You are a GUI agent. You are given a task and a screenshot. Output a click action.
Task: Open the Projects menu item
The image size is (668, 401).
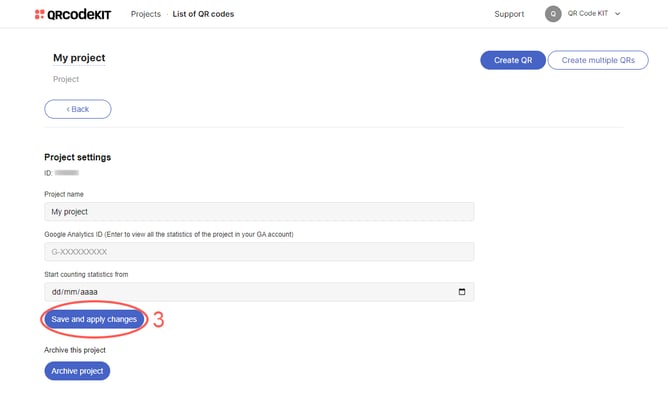coord(146,14)
